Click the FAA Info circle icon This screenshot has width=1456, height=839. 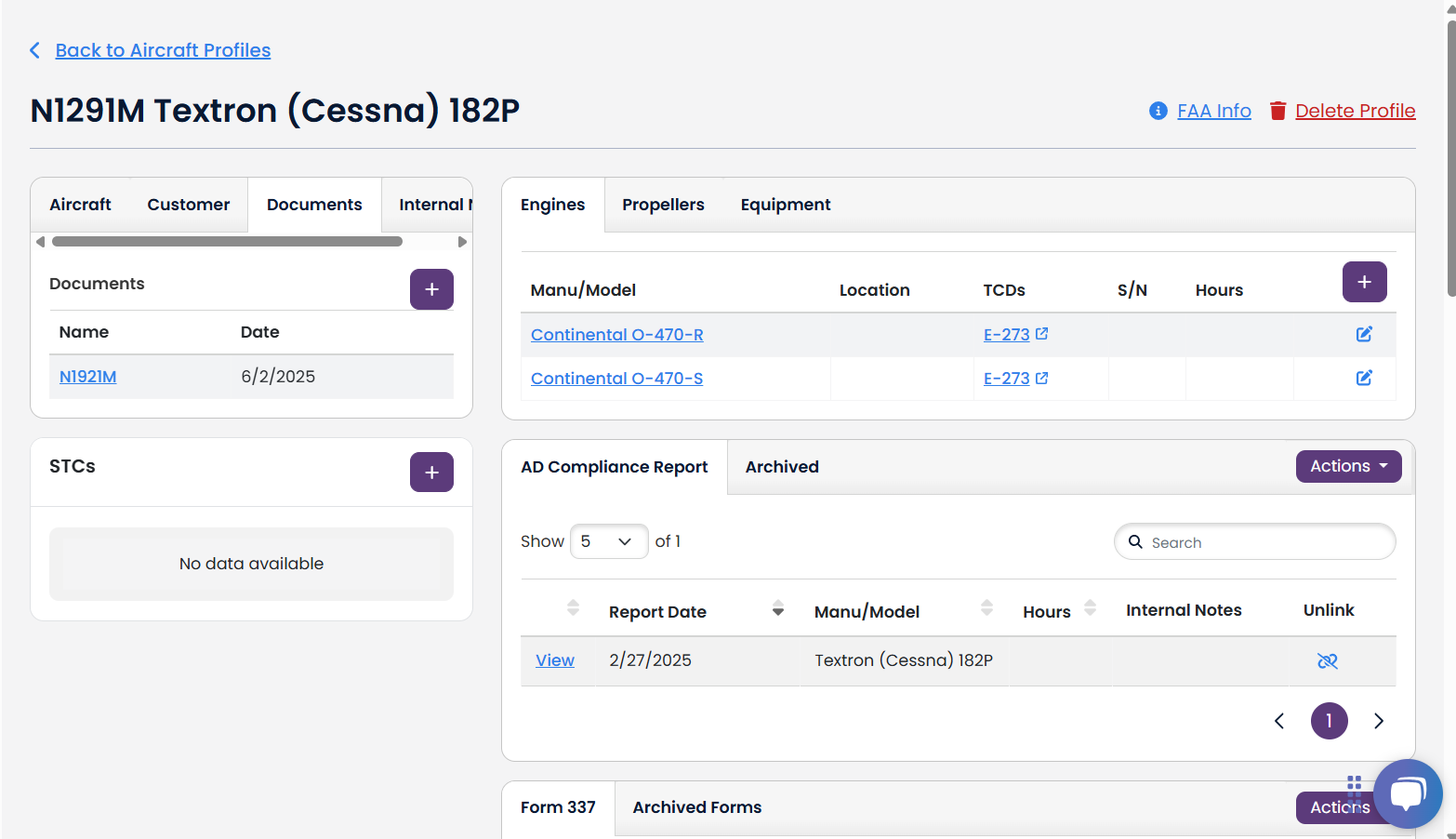[x=1158, y=111]
